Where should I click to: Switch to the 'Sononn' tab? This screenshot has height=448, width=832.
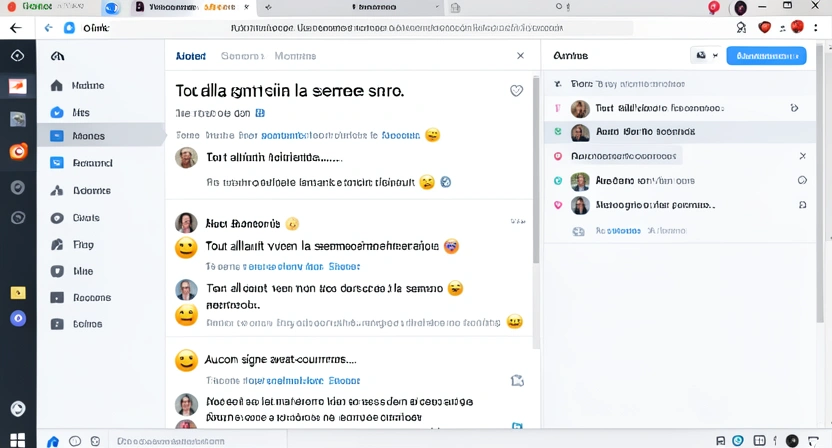pos(242,56)
